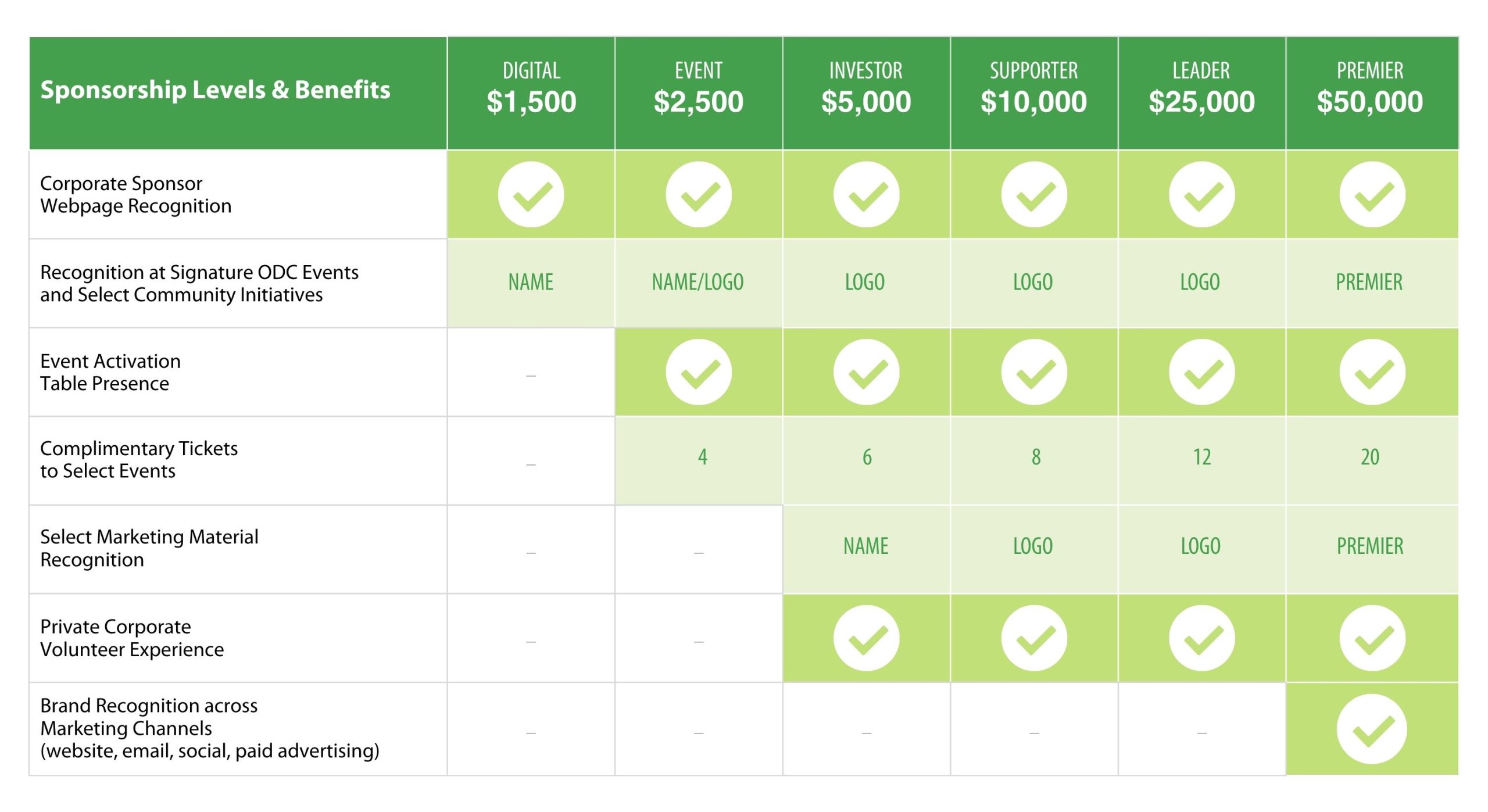
Task: Click Supporter Webpage Recognition checkmark
Action: point(1034,194)
